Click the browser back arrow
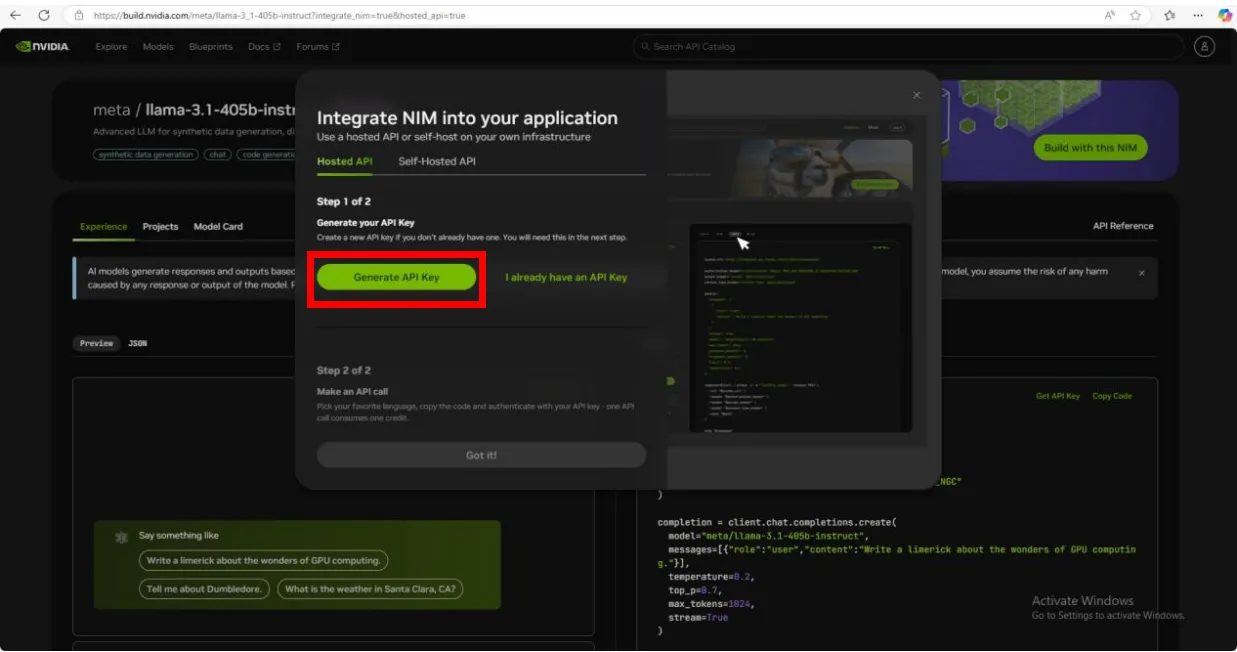This screenshot has height=652, width=1237. click(15, 16)
